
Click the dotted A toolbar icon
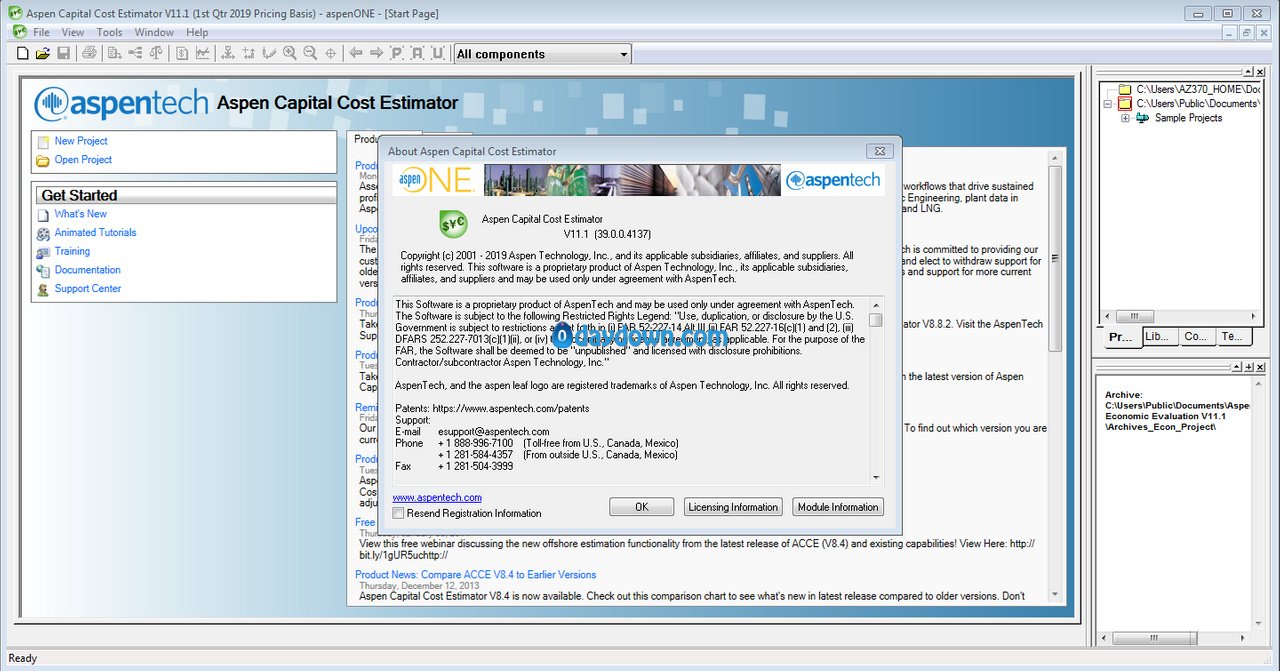pos(418,53)
